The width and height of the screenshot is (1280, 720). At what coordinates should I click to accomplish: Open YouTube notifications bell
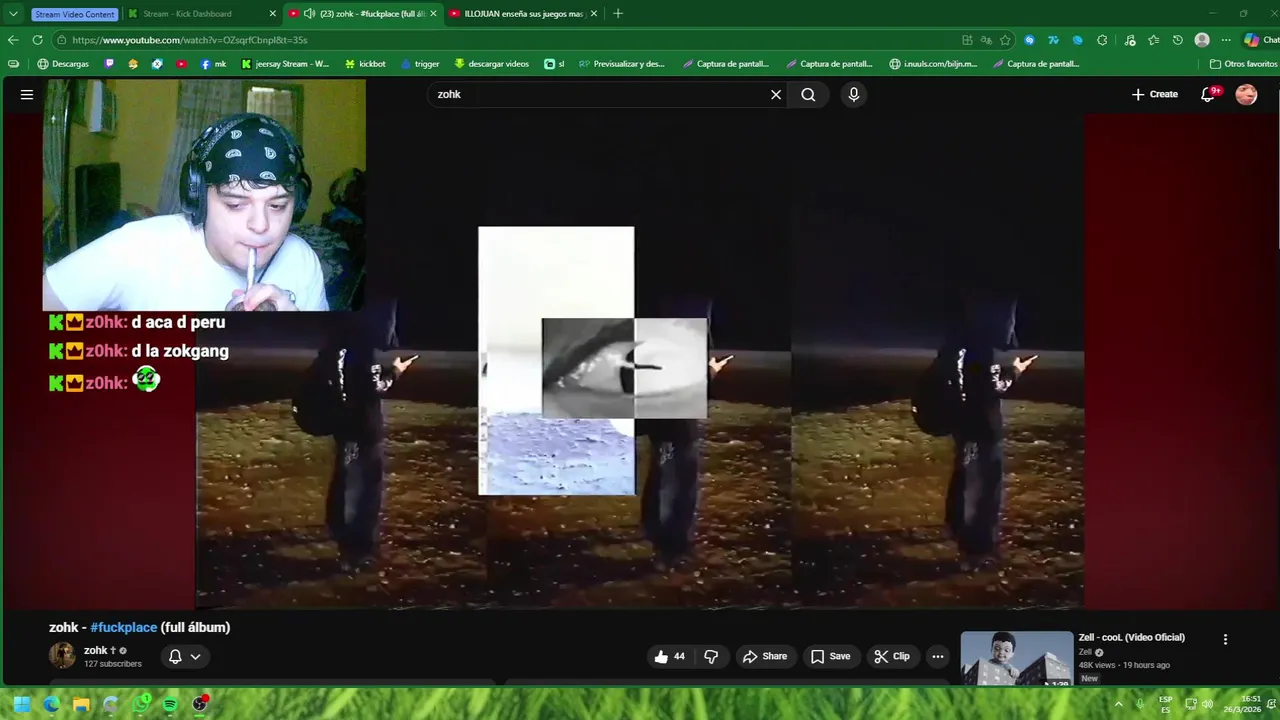[1208, 94]
